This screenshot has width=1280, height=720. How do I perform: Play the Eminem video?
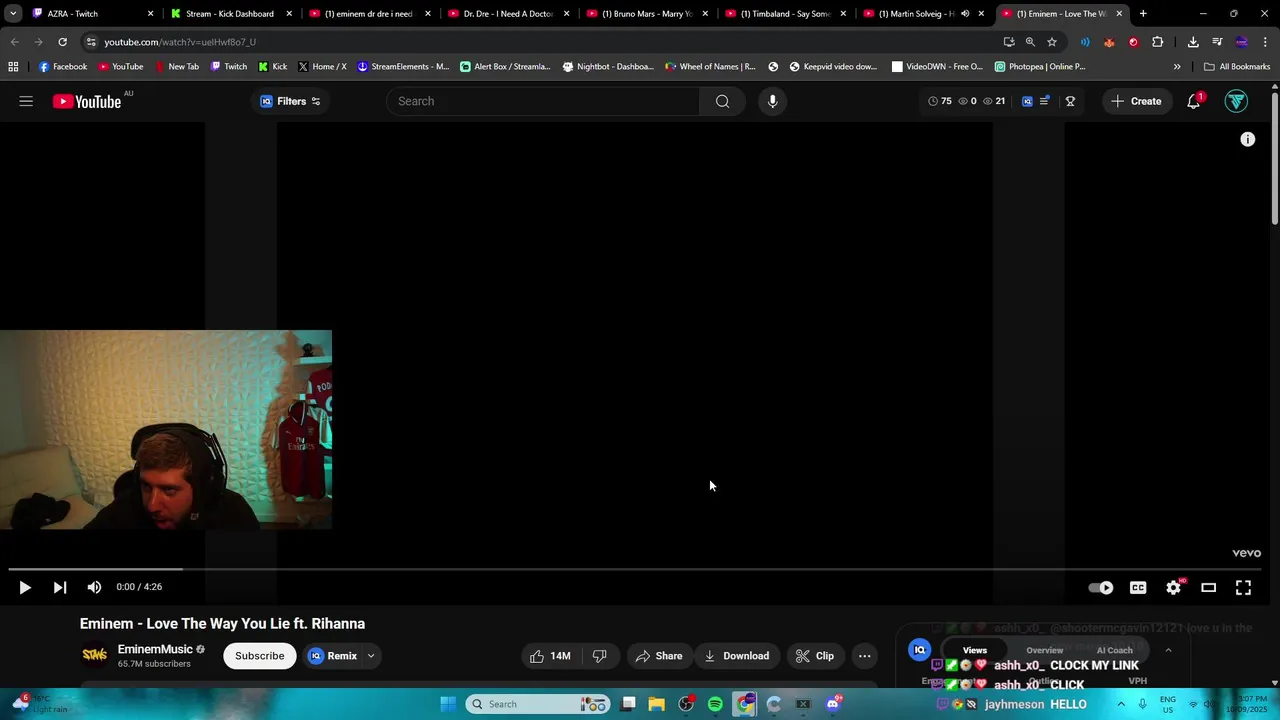[25, 587]
